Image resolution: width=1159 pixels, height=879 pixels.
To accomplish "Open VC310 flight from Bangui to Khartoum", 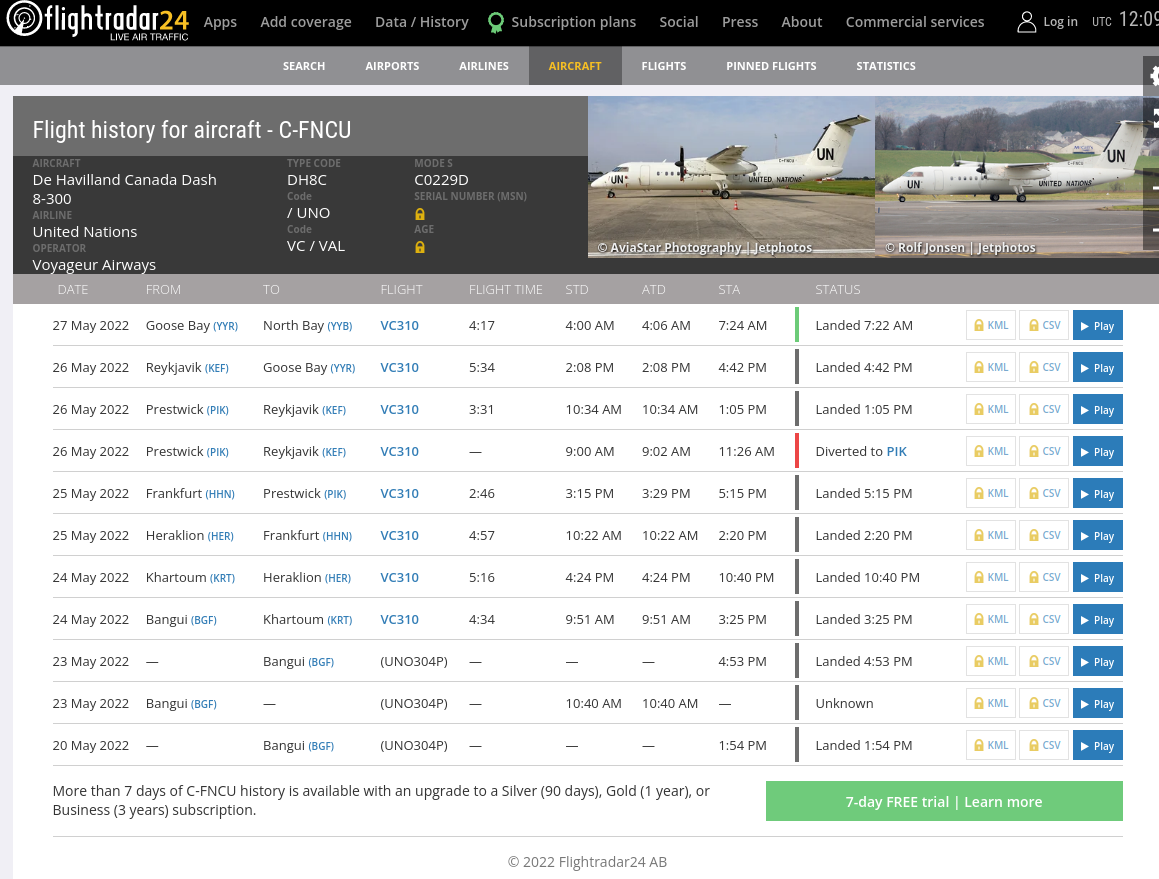I will (x=399, y=620).
